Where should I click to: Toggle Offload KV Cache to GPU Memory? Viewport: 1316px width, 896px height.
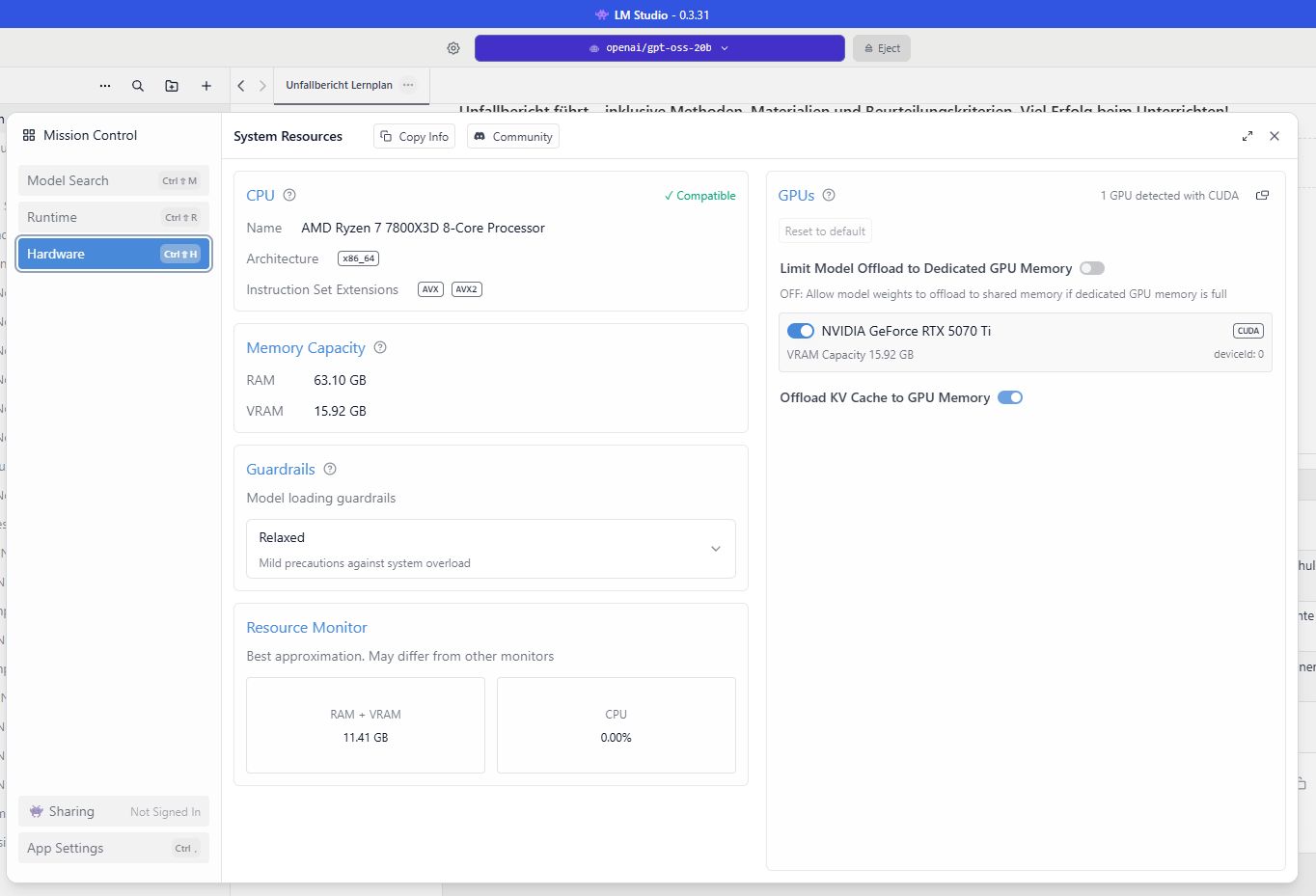pos(1010,397)
